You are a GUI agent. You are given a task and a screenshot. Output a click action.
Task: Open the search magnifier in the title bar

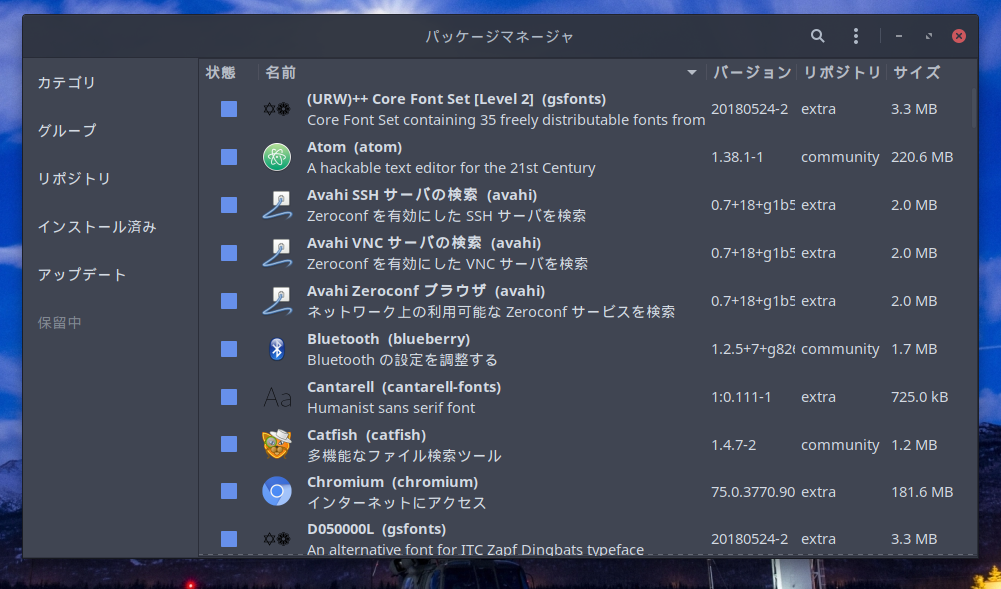click(x=817, y=36)
